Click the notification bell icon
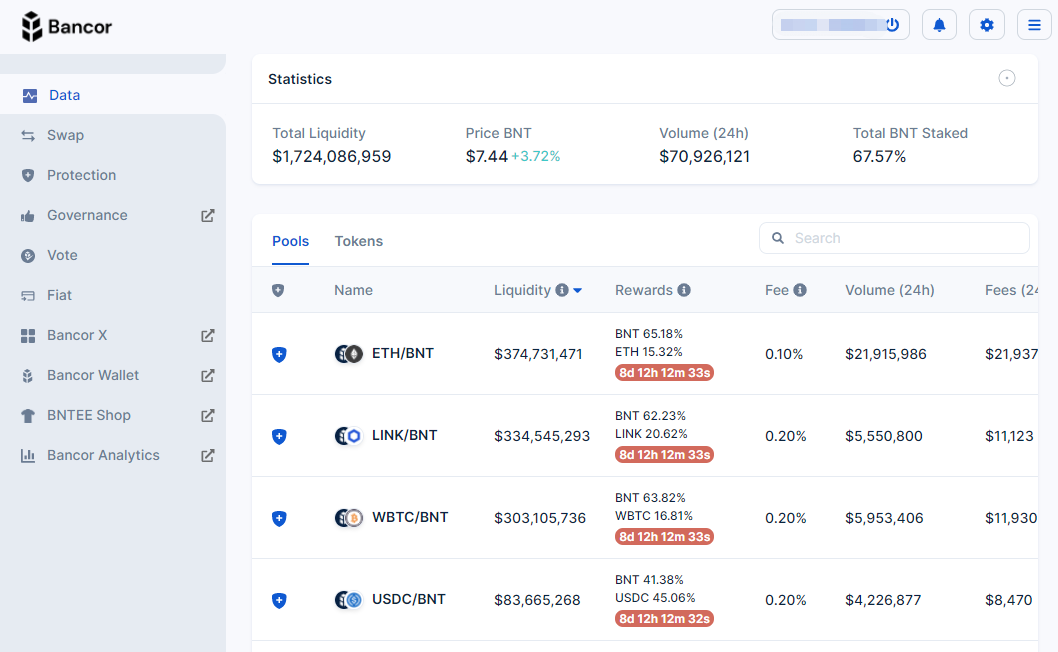 click(939, 25)
